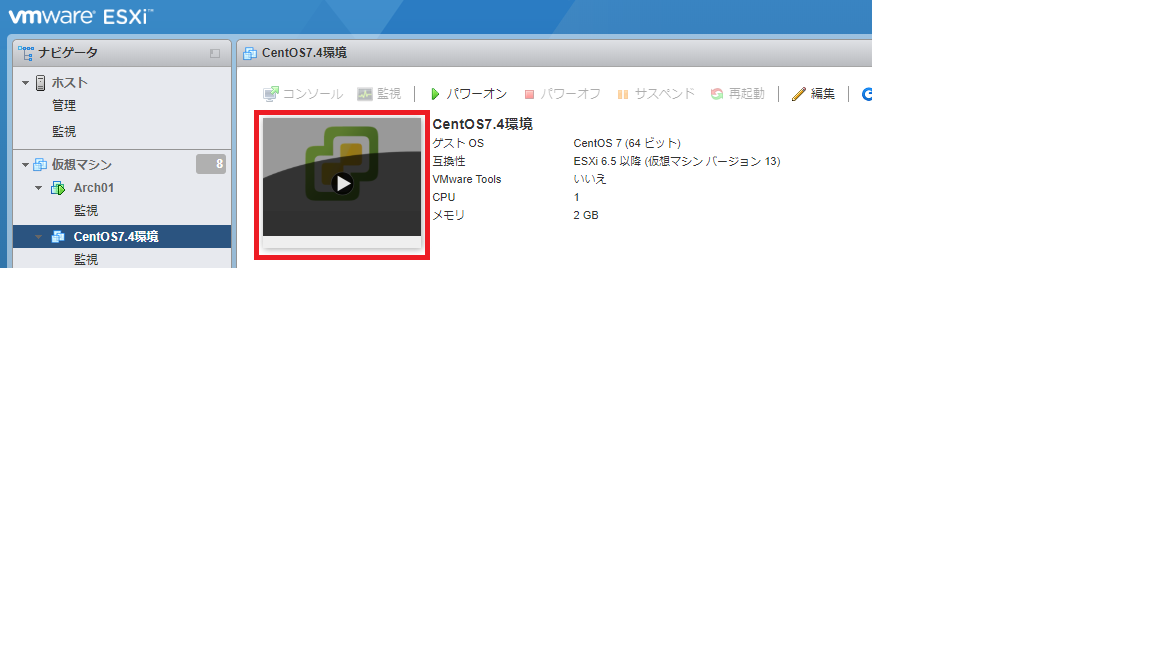Collapse the CentOS7.4 tree node
The height and width of the screenshot is (648, 1152).
click(38, 237)
